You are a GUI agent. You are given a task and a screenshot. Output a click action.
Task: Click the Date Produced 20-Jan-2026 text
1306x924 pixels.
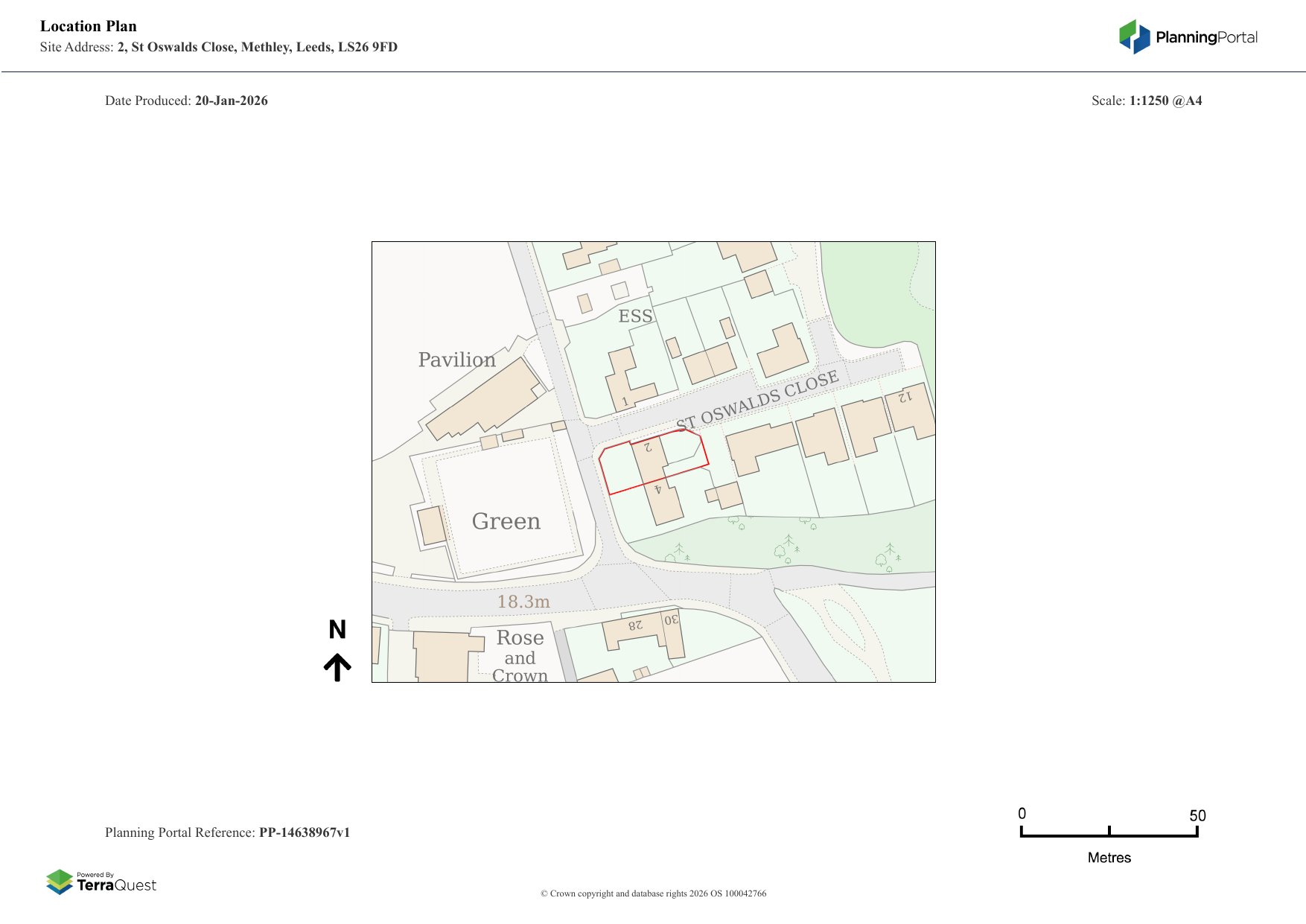click(186, 101)
